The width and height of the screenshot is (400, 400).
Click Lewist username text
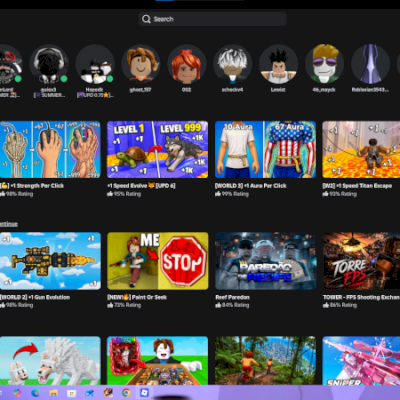278,90
